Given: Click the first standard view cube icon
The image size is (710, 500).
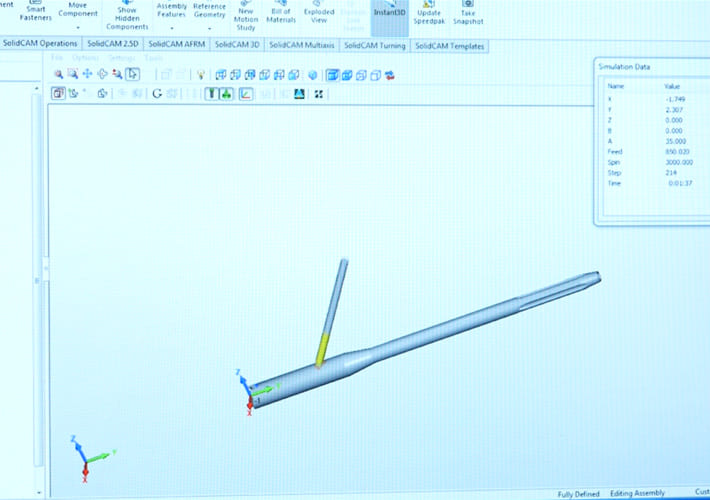Looking at the screenshot, I should click(221, 75).
